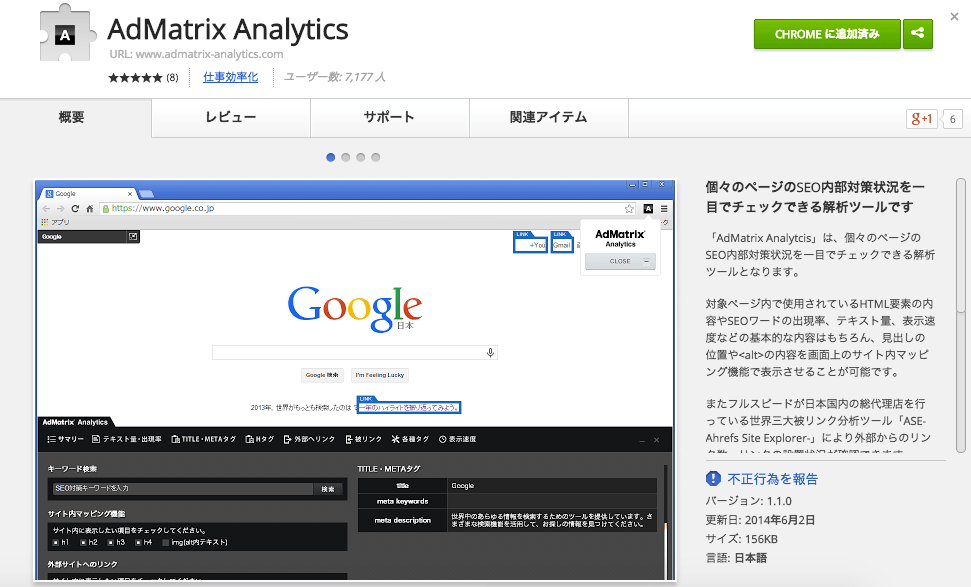Click the expand icon on Google overlay bar
Viewport: 971px width, 587px height.
point(133,237)
